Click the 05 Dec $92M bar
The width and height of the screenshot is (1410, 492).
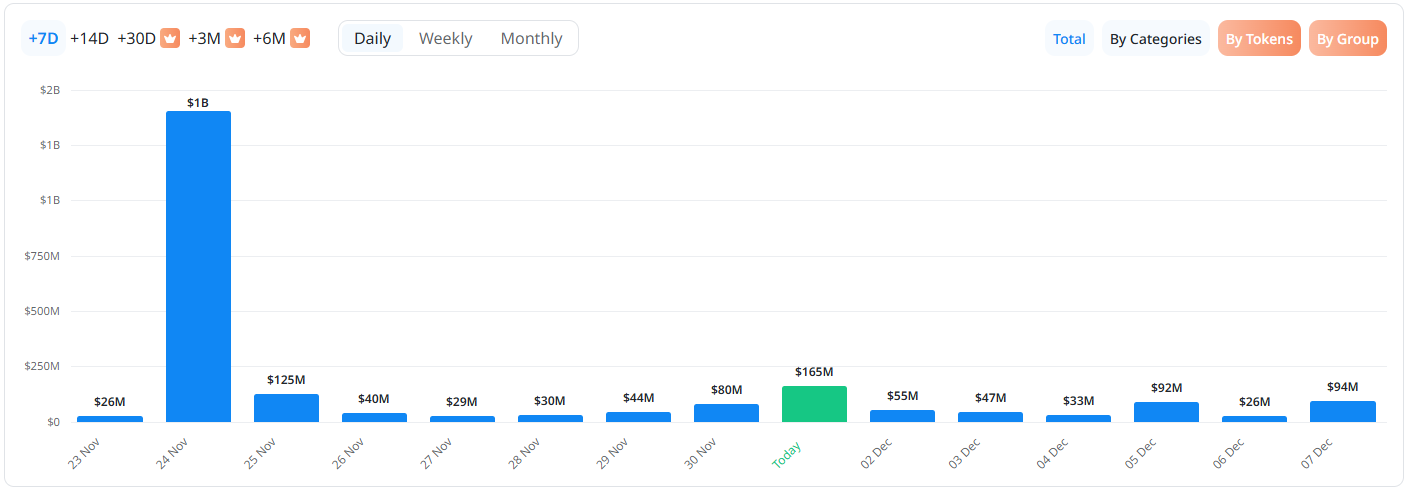1166,412
